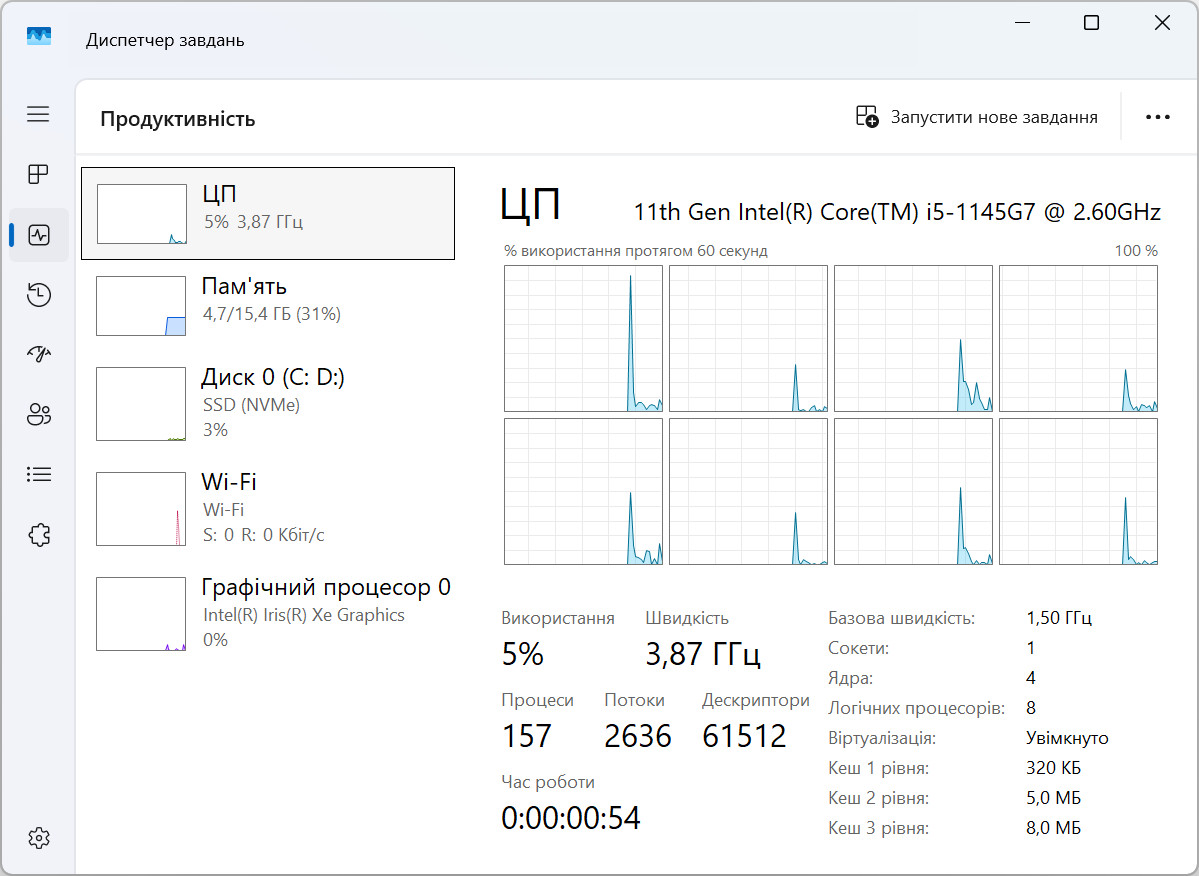
Task: Click the Task Manager app icon in title bar
Action: (39, 38)
